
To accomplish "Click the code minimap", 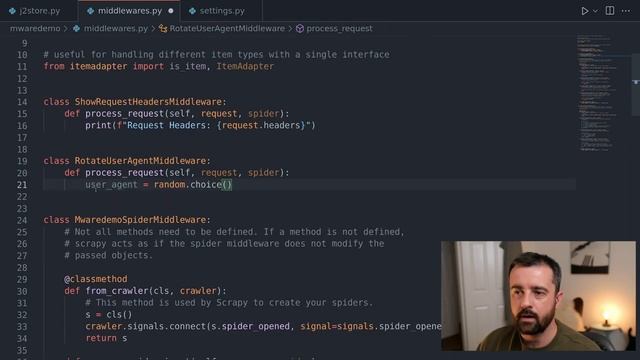I will pyautogui.click(x=598, y=94).
